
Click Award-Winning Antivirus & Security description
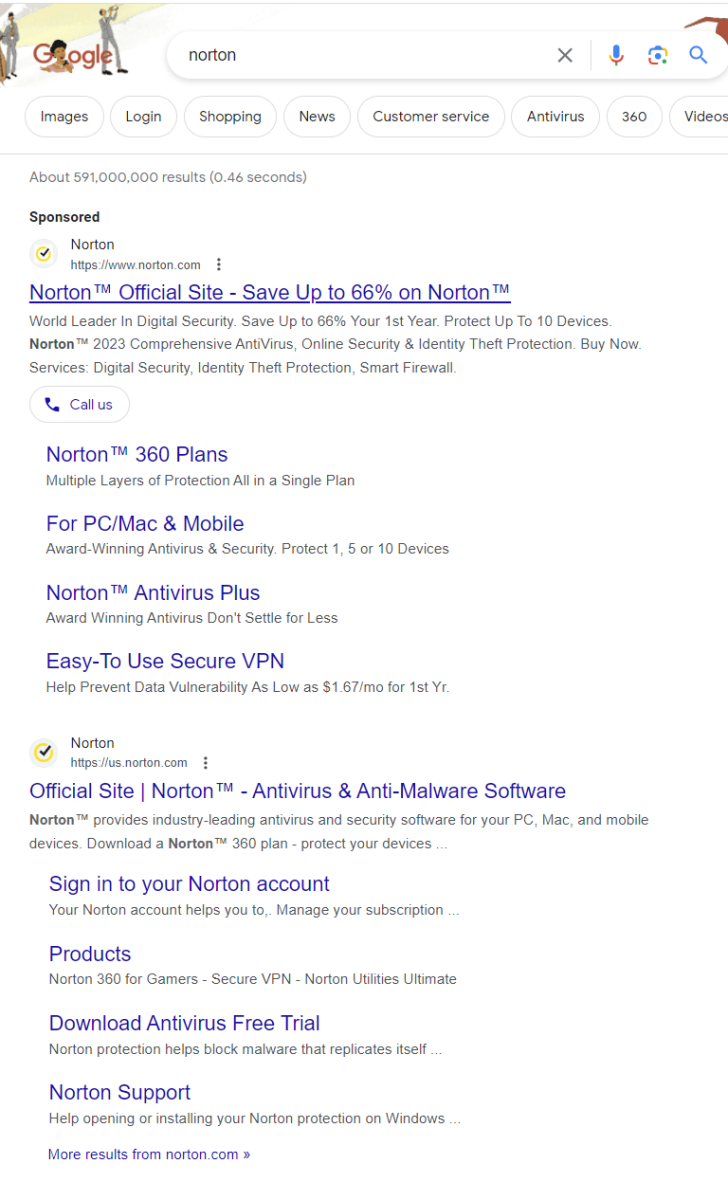click(247, 549)
